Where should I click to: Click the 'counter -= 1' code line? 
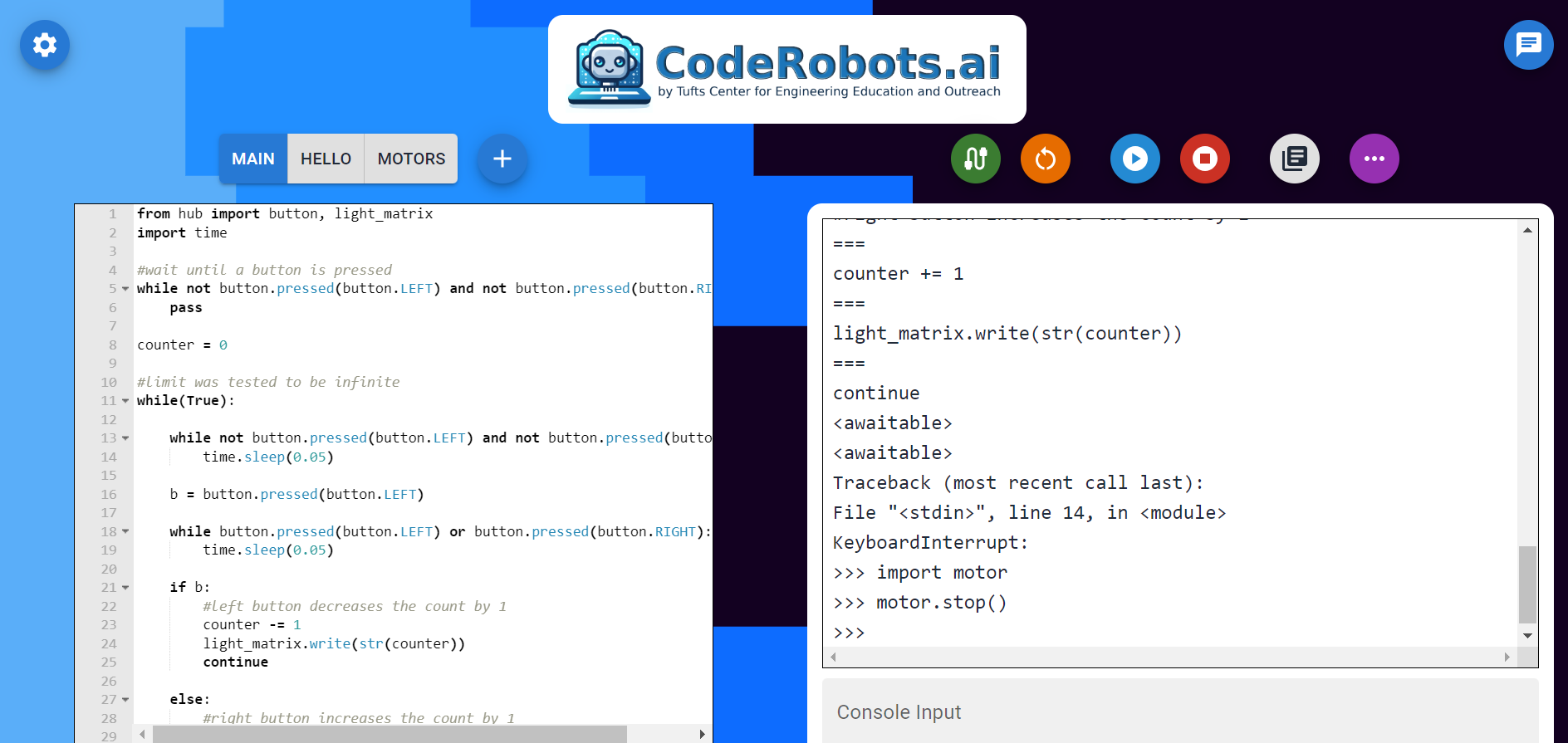[252, 625]
